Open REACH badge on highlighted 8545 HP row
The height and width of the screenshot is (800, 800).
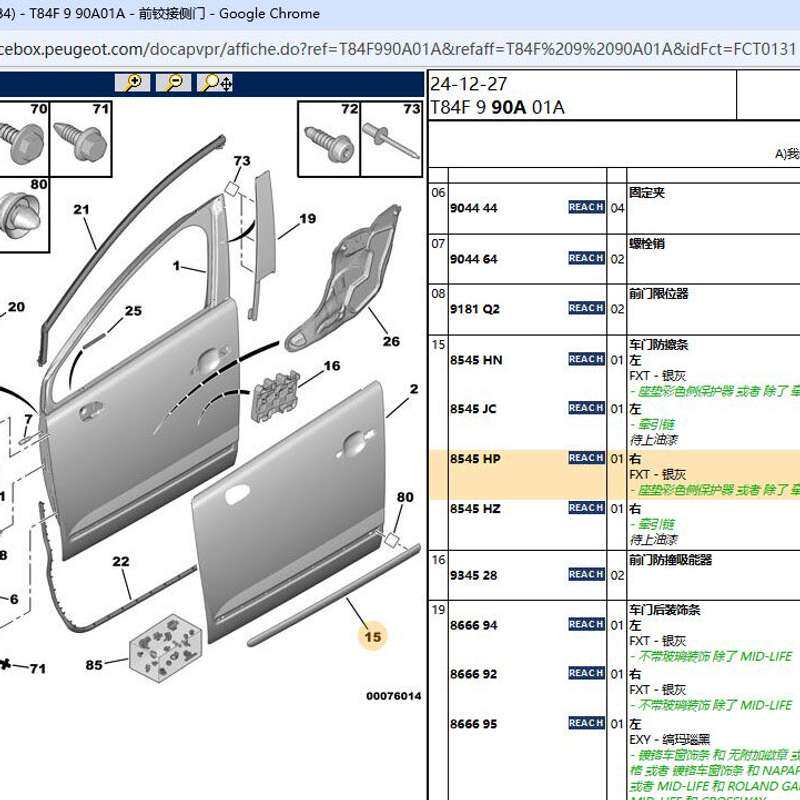(586, 458)
